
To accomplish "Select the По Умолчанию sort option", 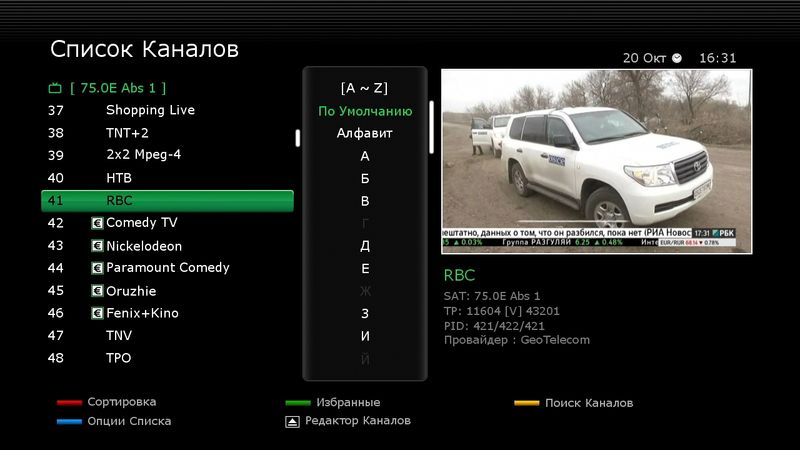I will pyautogui.click(x=365, y=111).
